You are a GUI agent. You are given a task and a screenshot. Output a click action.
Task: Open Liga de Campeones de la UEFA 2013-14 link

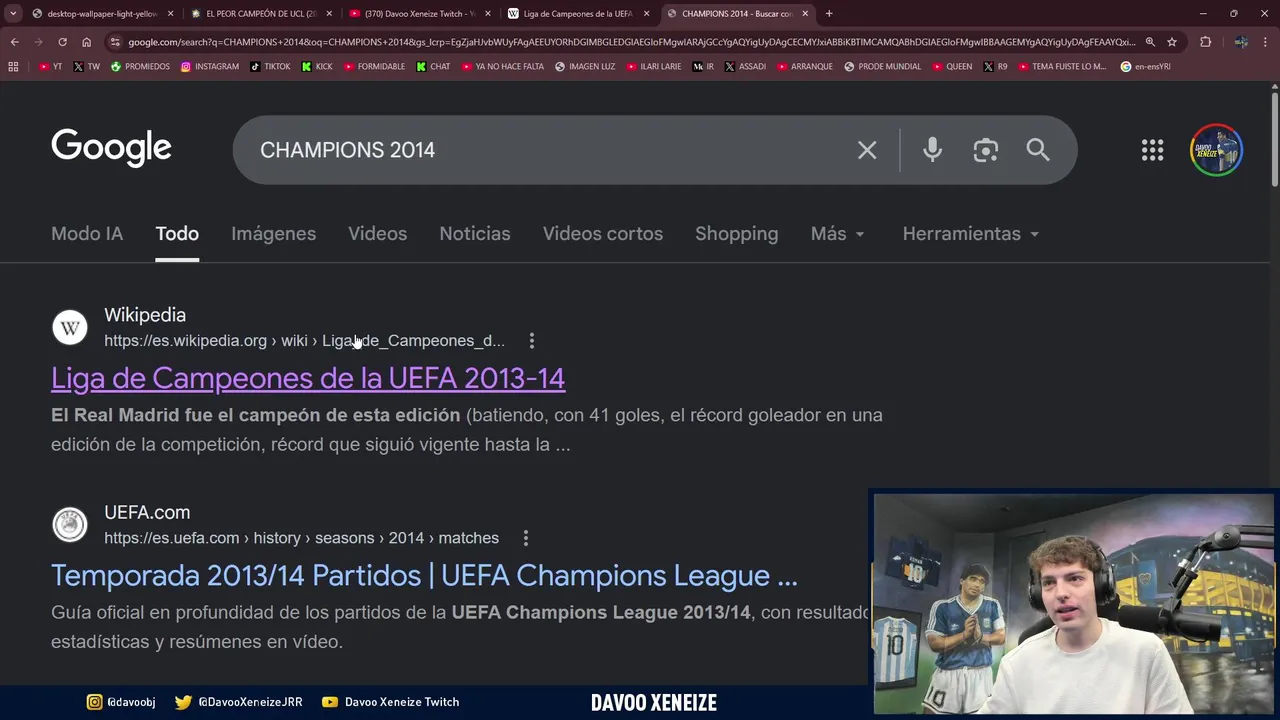(x=308, y=378)
